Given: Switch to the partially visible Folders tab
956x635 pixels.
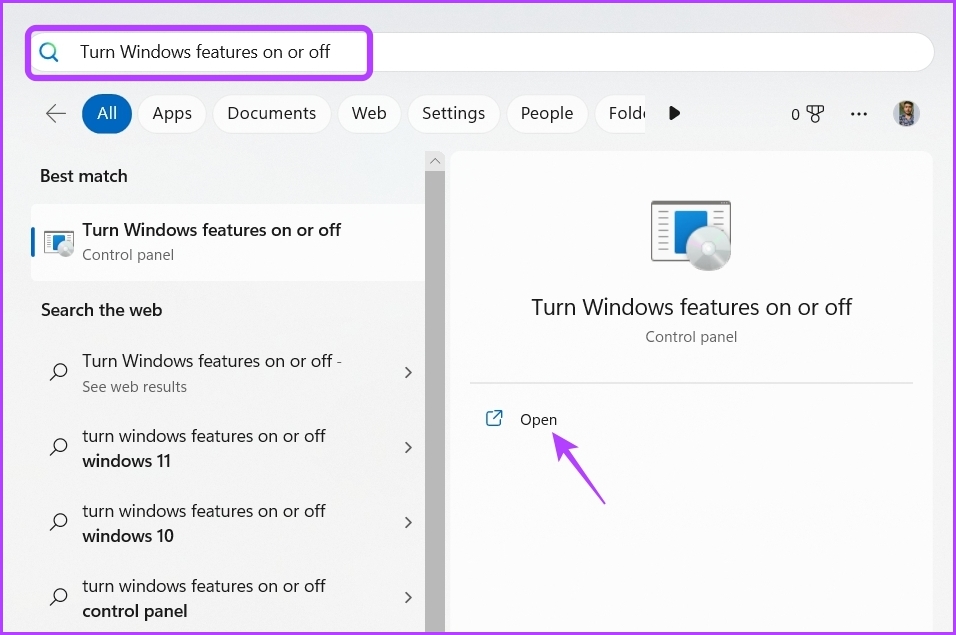Looking at the screenshot, I should (620, 113).
